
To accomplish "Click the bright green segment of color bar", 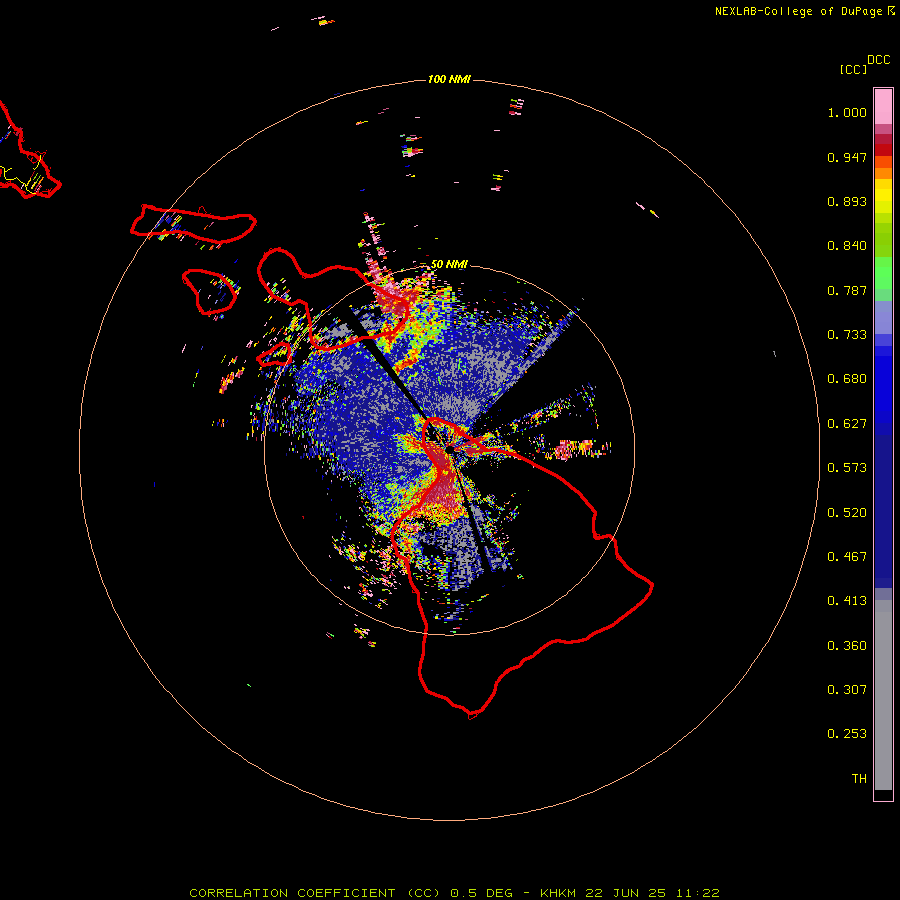I will 883,273.
